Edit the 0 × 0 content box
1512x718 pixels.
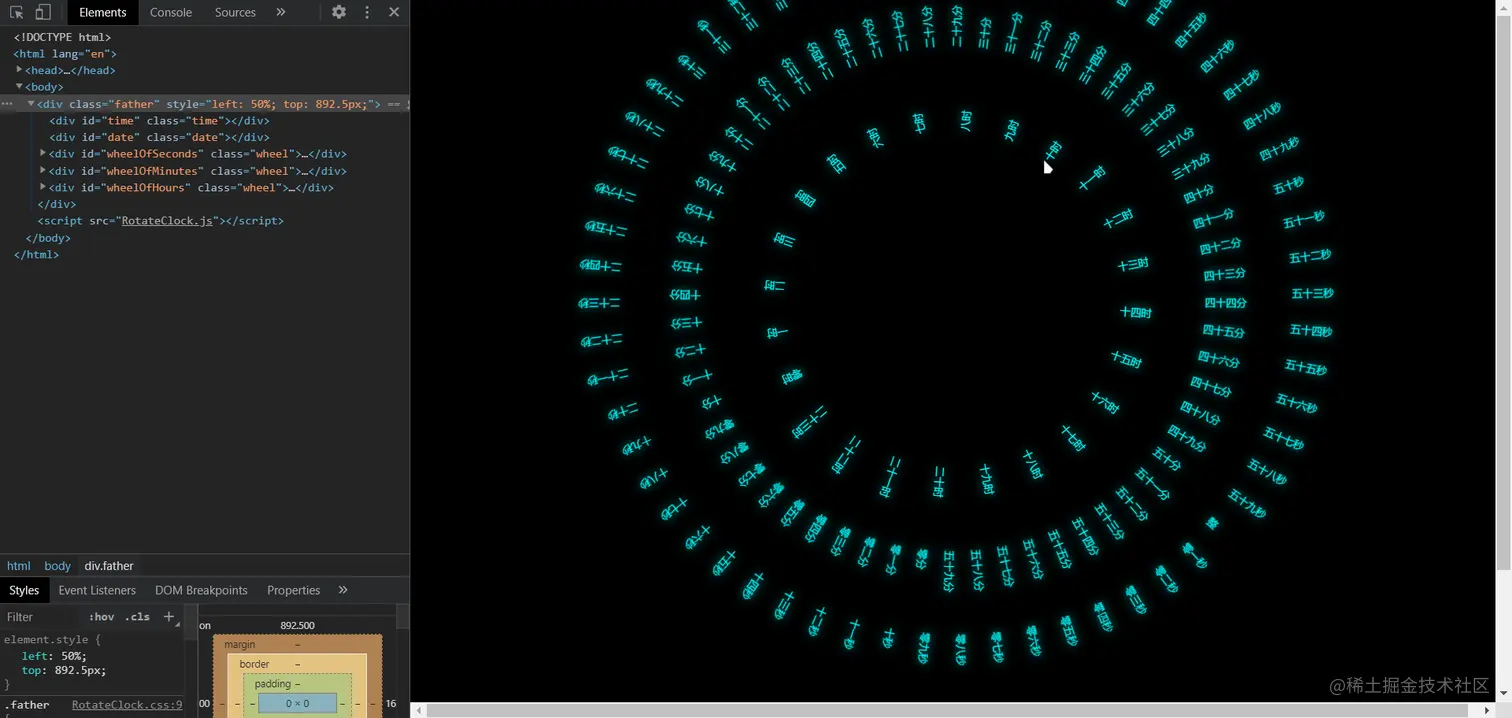coord(297,704)
